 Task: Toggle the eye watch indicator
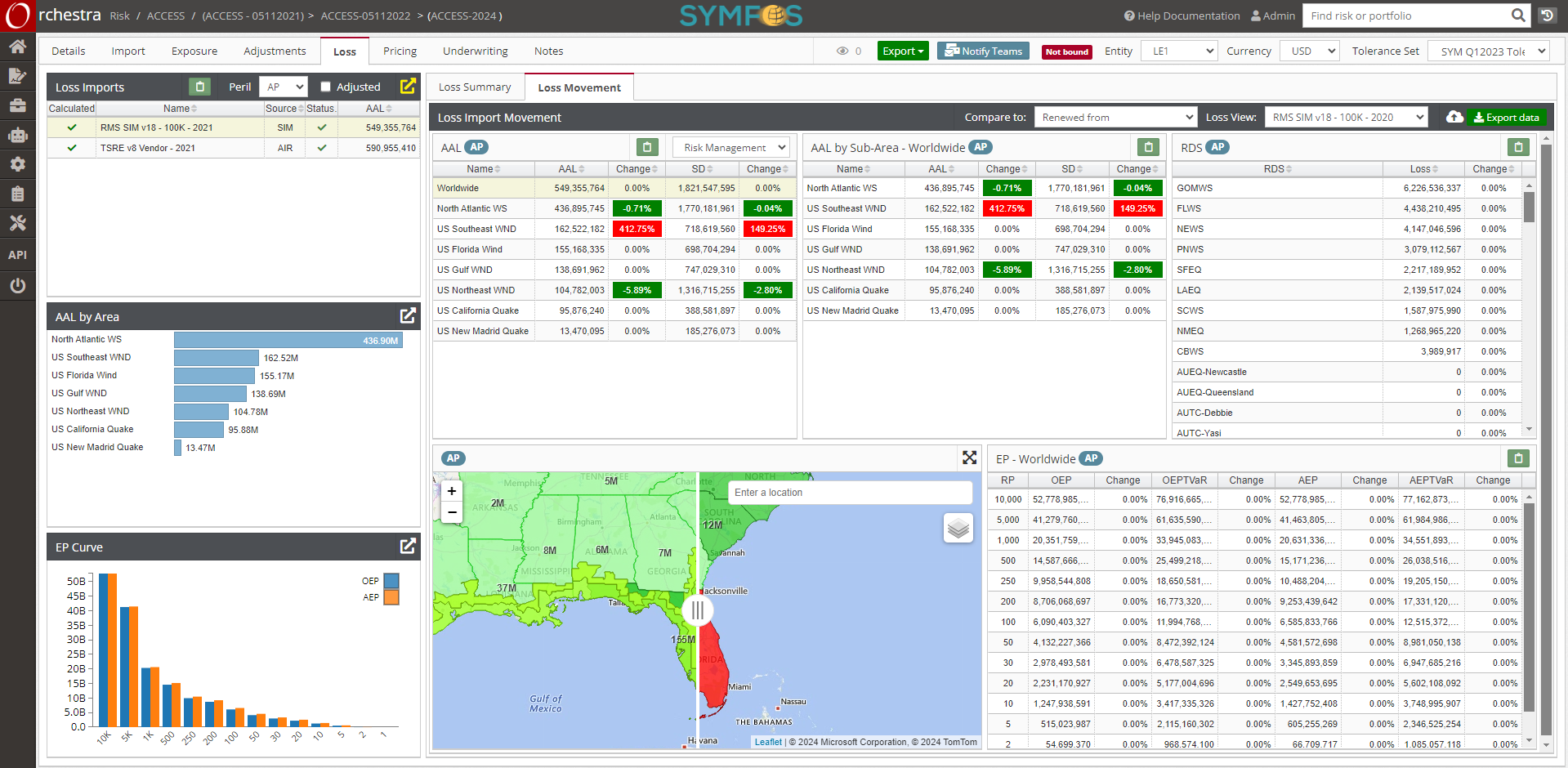tap(842, 51)
